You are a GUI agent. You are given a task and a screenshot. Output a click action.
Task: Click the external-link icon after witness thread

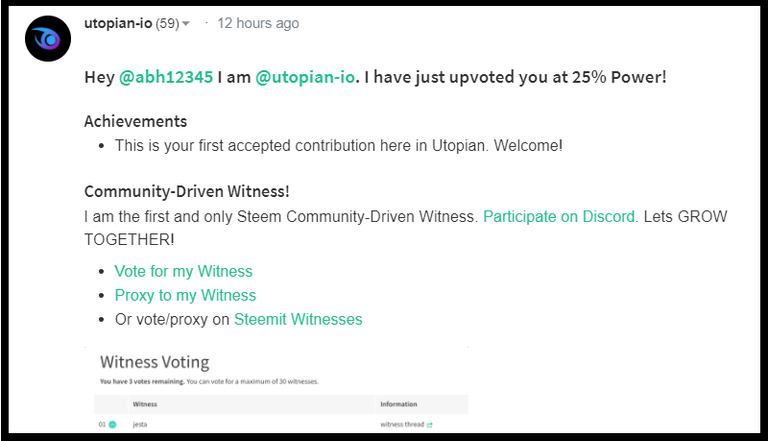[430, 425]
